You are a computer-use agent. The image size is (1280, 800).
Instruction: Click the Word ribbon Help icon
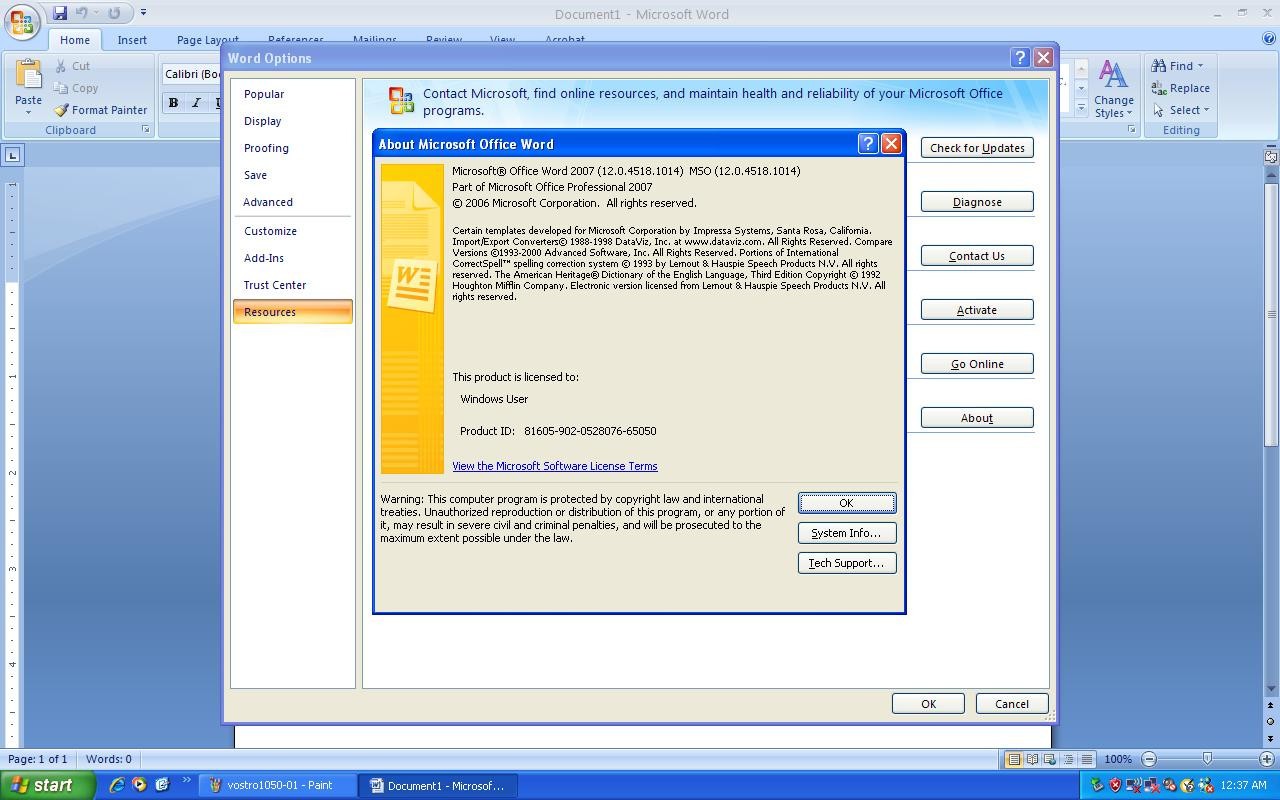1269,39
